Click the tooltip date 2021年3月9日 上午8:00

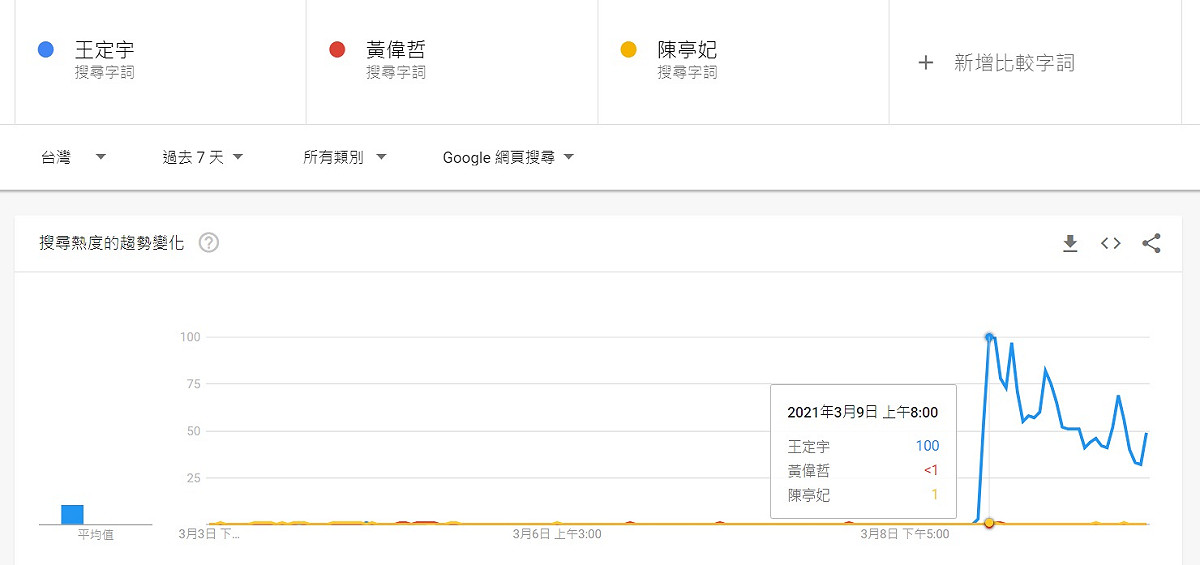[863, 412]
